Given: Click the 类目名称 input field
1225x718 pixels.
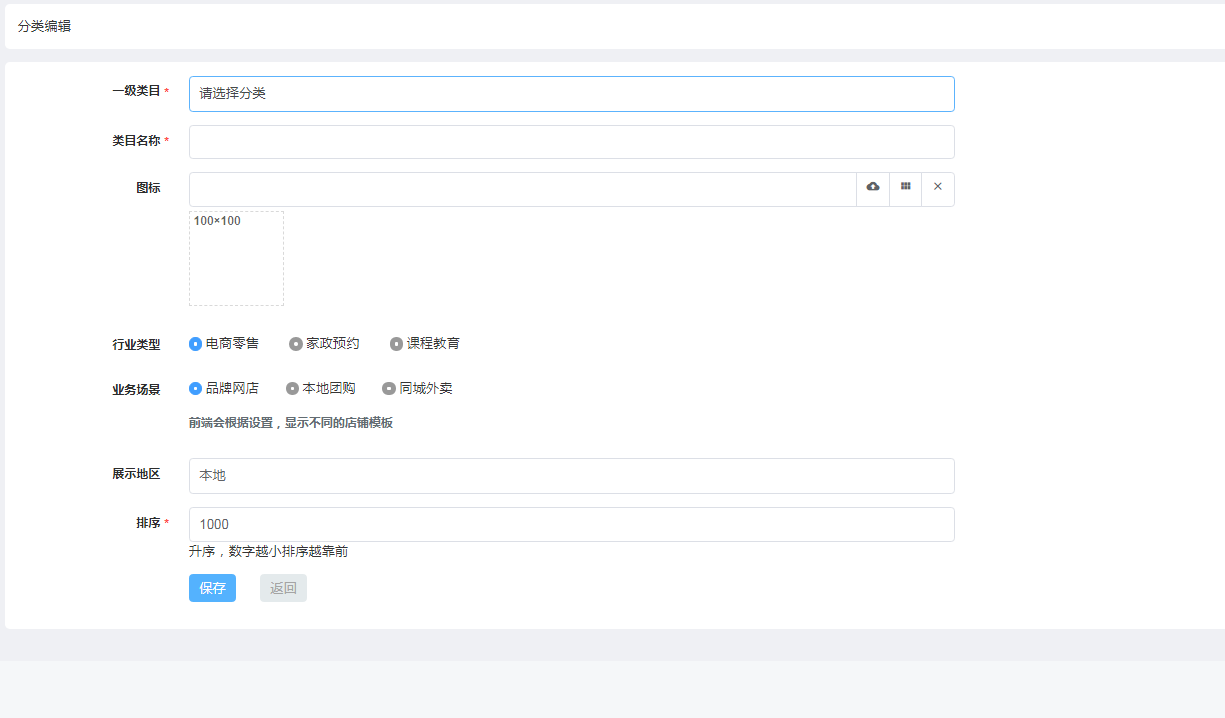Looking at the screenshot, I should (x=572, y=142).
